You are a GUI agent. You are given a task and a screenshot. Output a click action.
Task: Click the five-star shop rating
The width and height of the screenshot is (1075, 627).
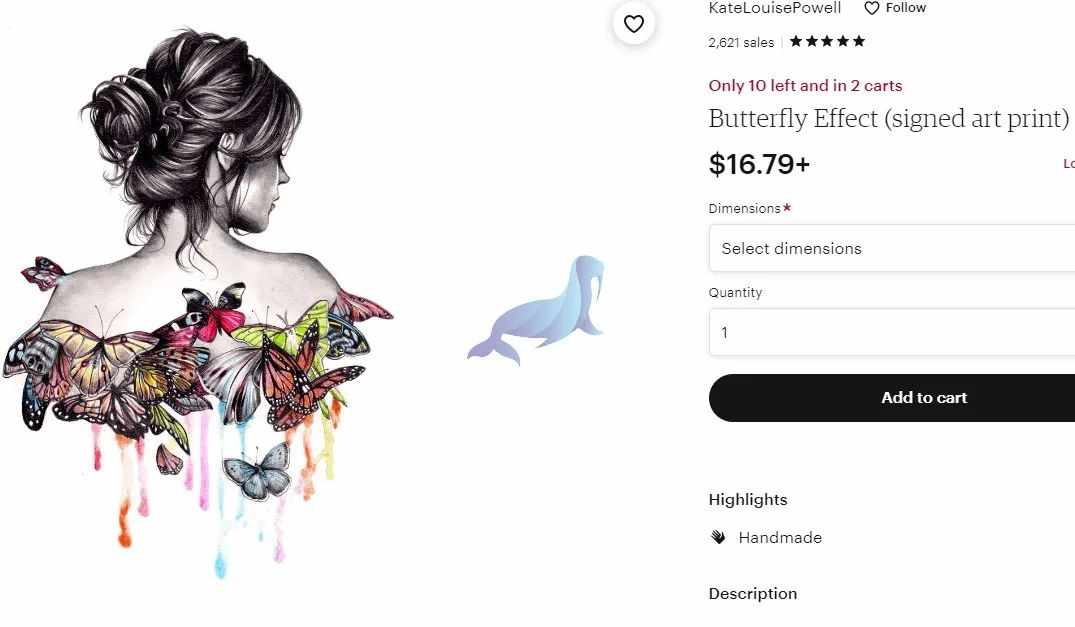pos(827,41)
